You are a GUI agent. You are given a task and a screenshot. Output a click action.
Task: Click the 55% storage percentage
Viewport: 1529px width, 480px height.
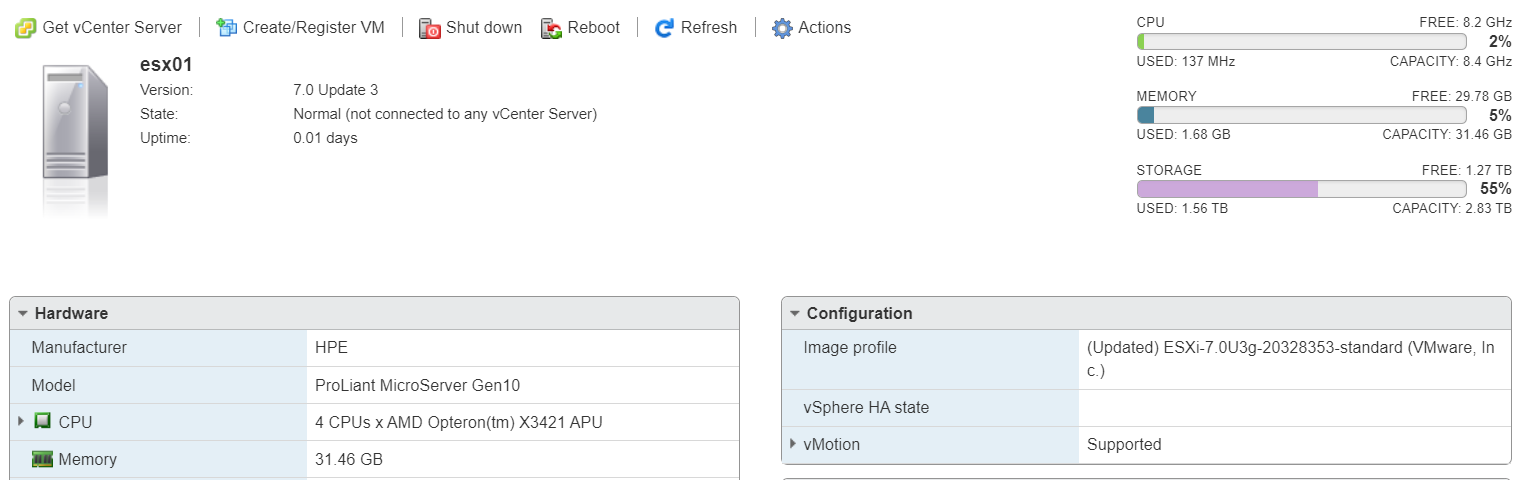pos(1496,189)
